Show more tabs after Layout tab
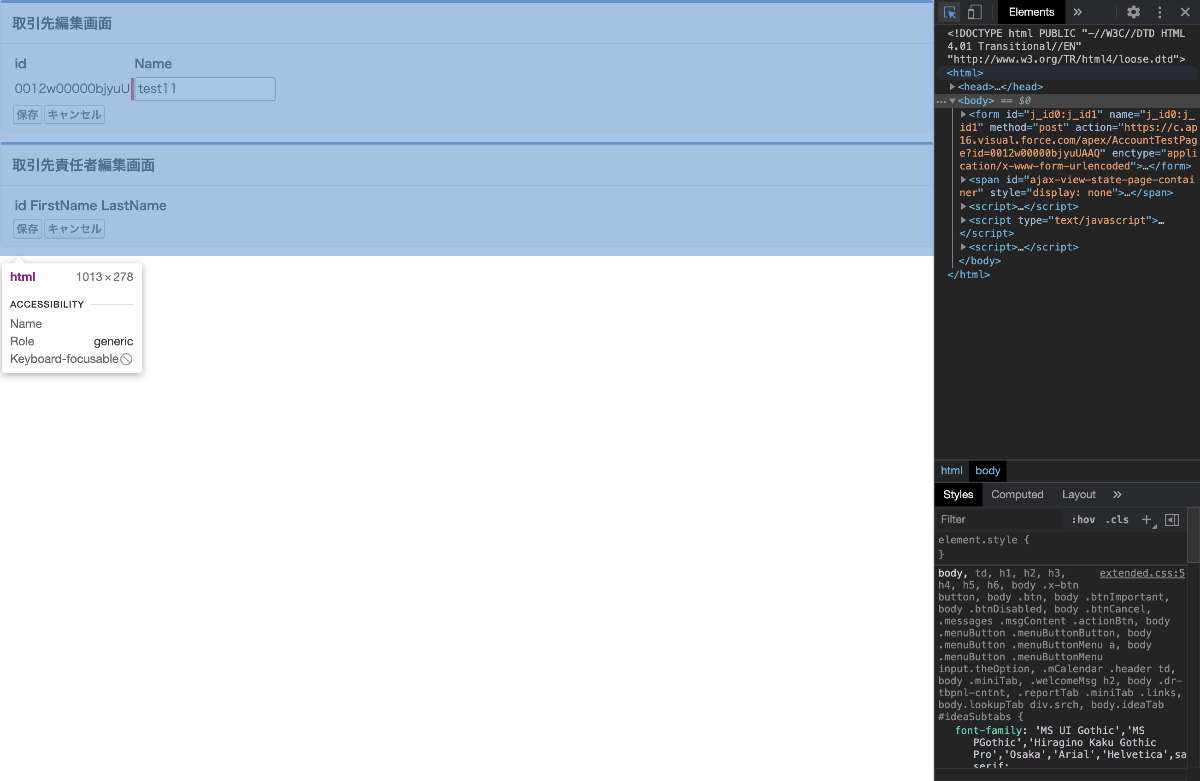 click(x=1117, y=494)
